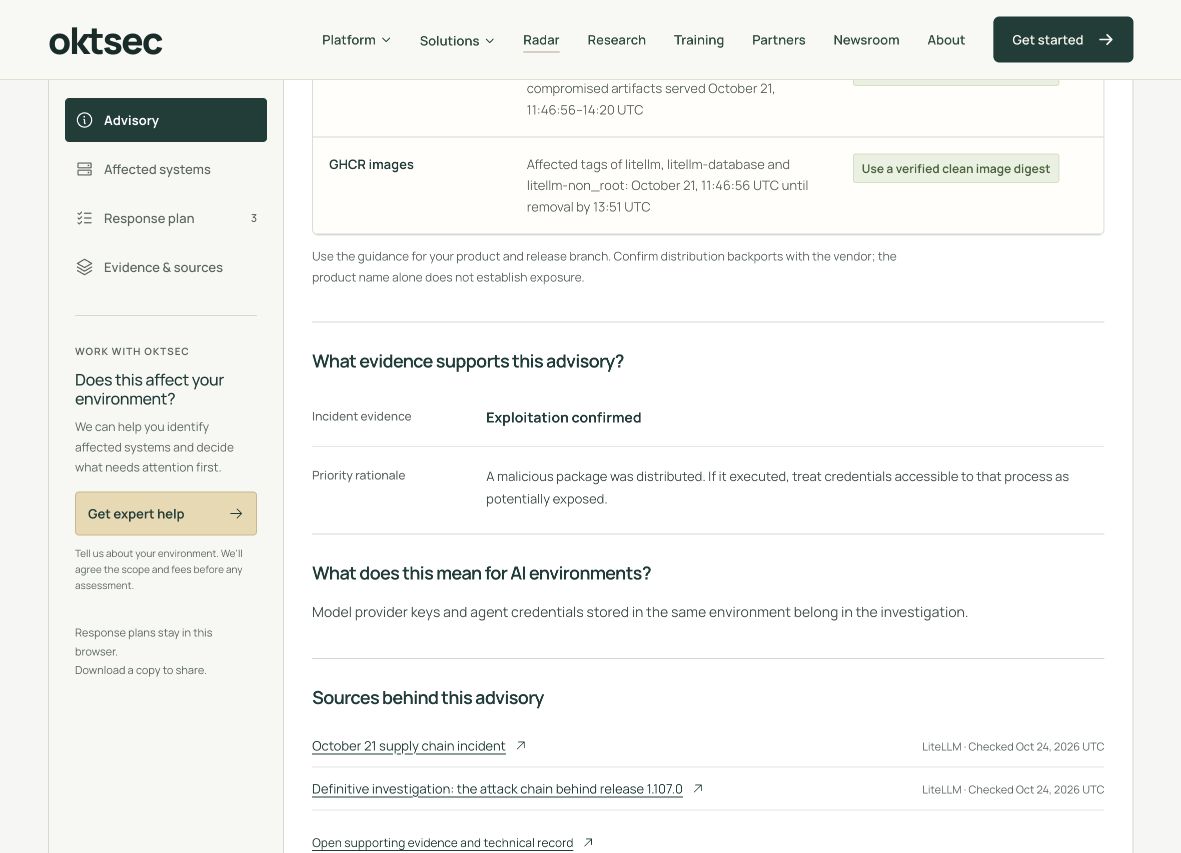
Task: Click the Exploitation confirmed text
Action: pyautogui.click(x=563, y=418)
